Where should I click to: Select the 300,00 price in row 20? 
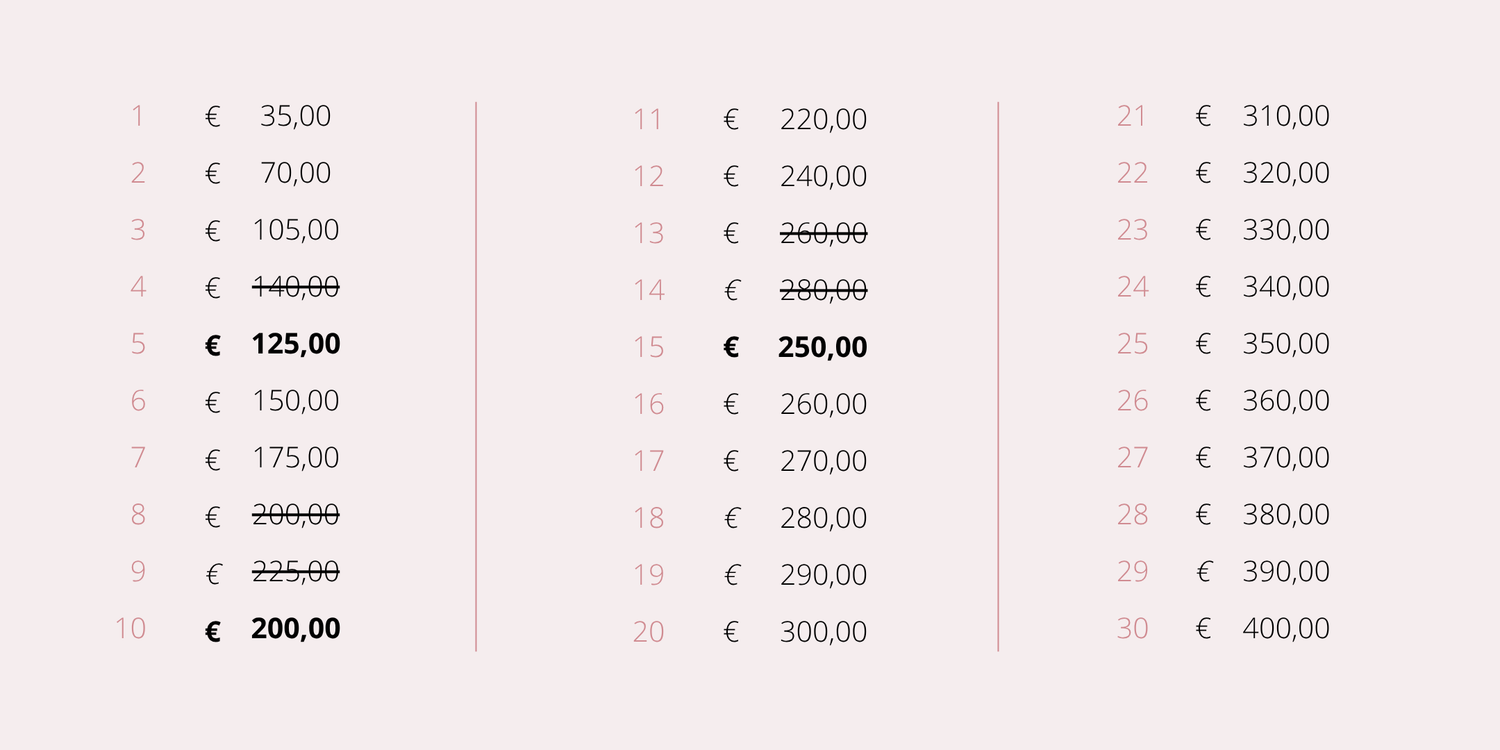pos(824,633)
